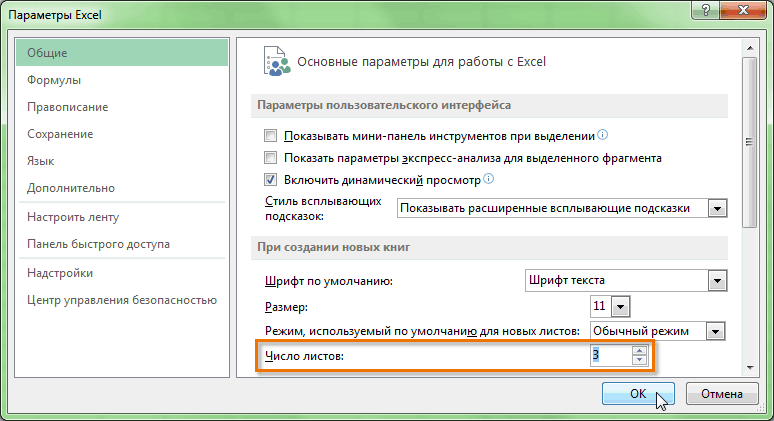The width and height of the screenshot is (774, 421).
Task: Go to Язык settings
Action: point(122,161)
